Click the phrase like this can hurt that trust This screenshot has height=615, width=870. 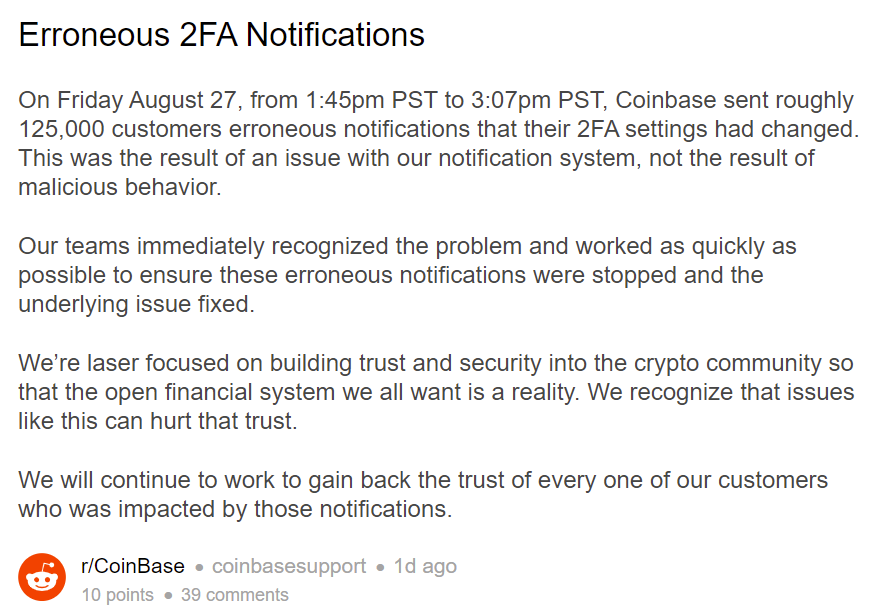158,421
